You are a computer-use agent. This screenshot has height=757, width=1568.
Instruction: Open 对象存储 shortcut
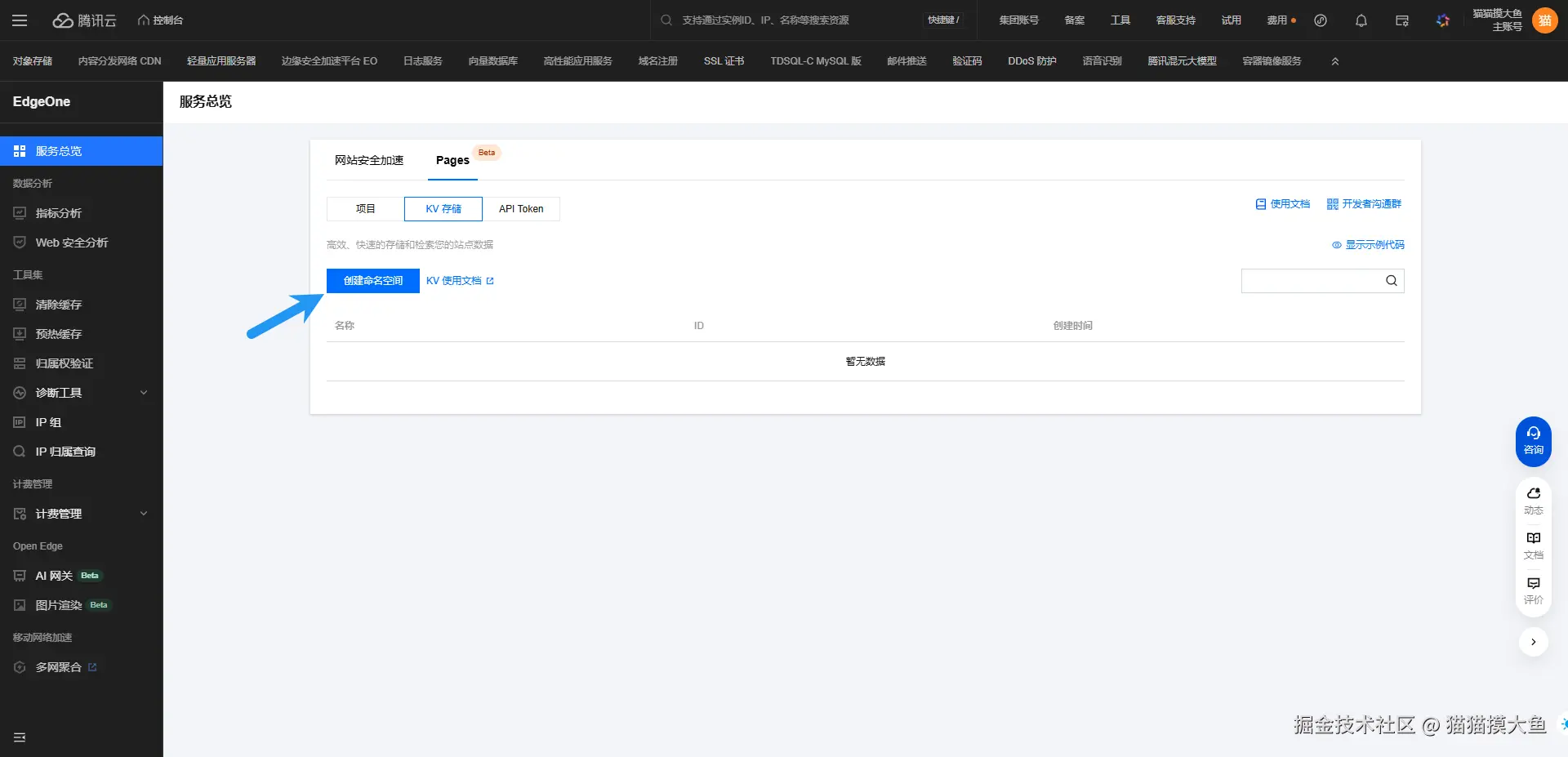click(33, 61)
